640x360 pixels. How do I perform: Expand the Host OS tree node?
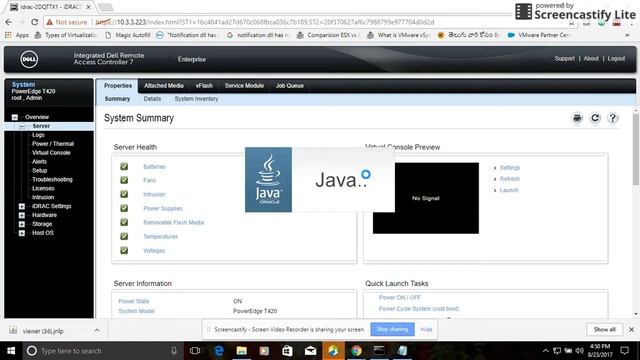coord(22,233)
